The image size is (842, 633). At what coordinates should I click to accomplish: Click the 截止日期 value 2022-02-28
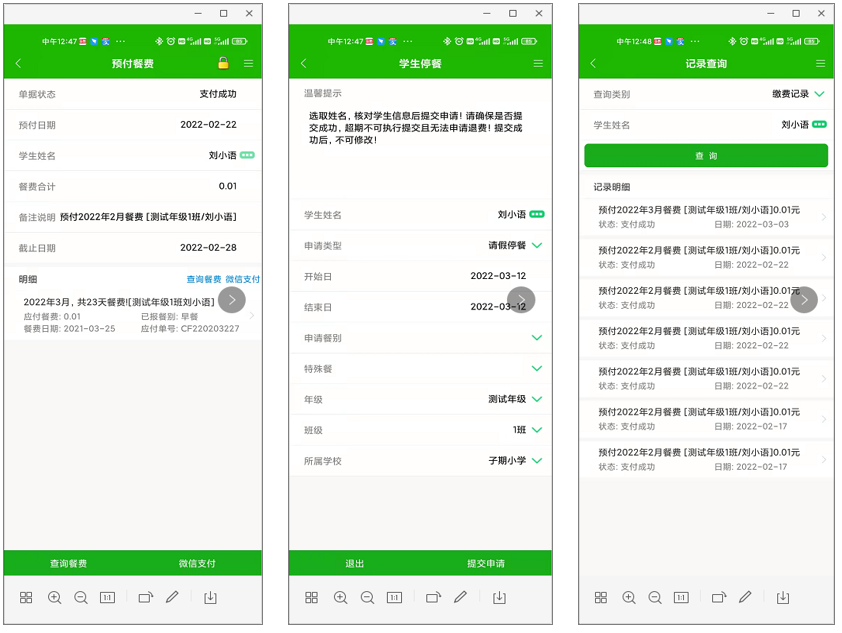(x=208, y=248)
